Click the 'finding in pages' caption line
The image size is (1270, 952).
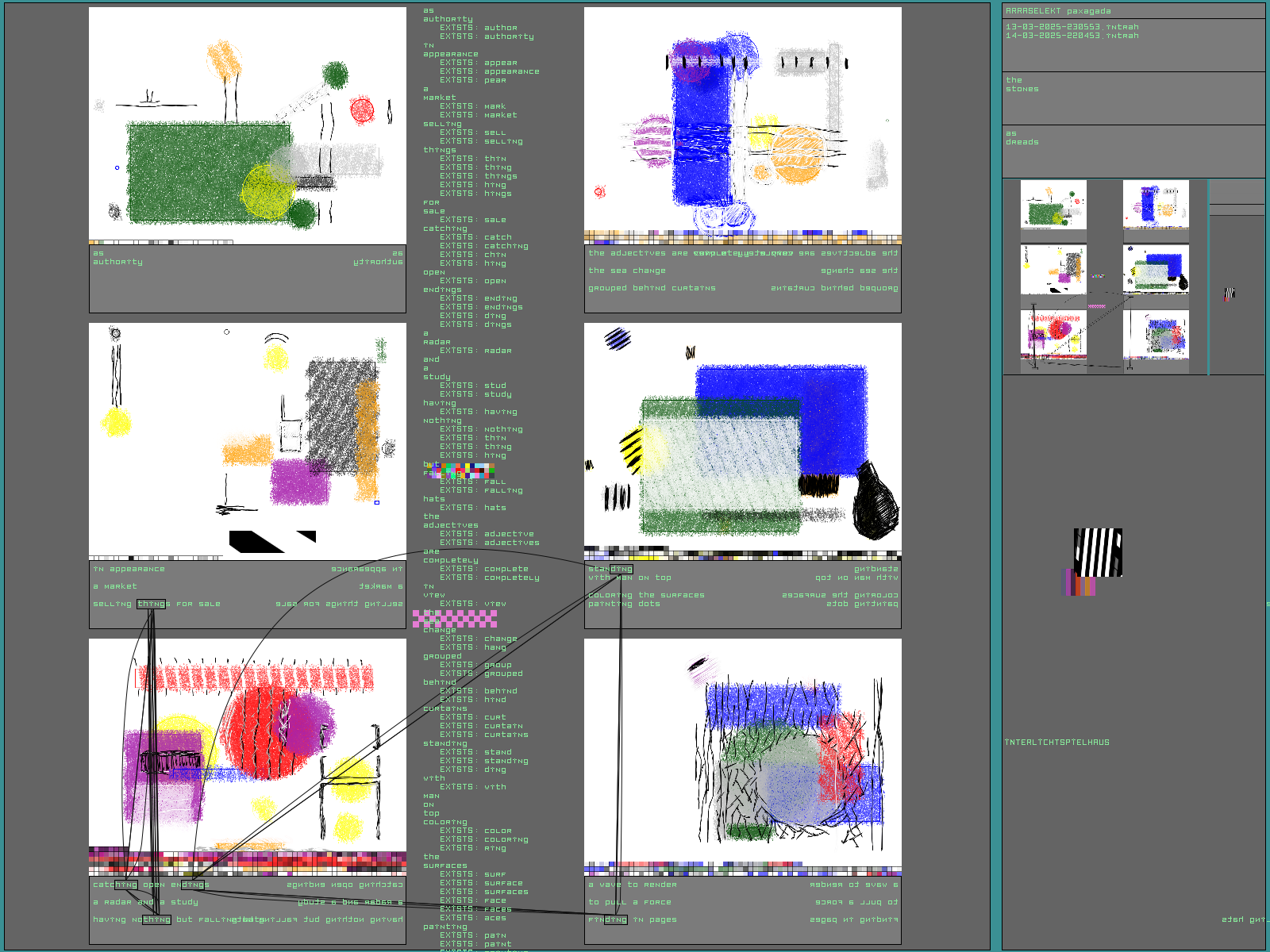(633, 919)
